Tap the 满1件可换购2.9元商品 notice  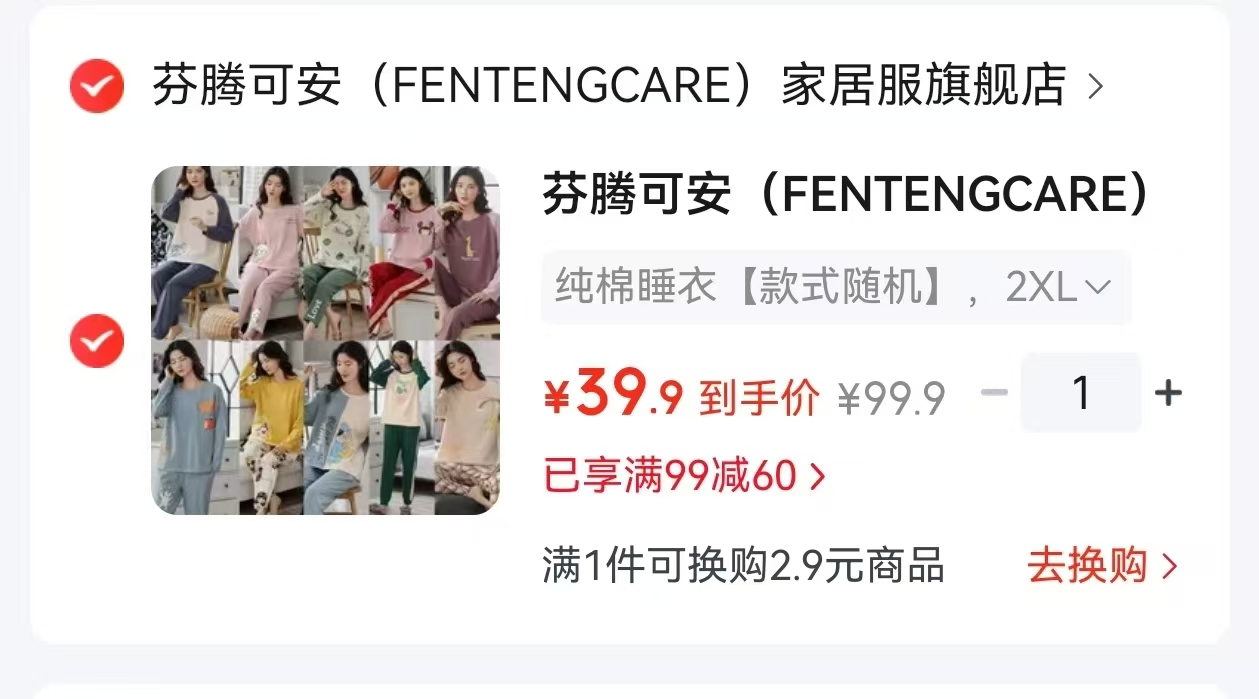coord(743,566)
